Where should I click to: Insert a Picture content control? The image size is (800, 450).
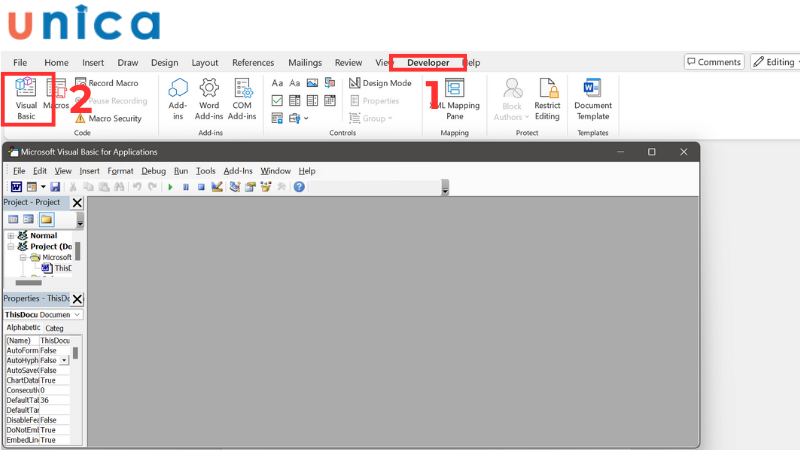coord(312,83)
